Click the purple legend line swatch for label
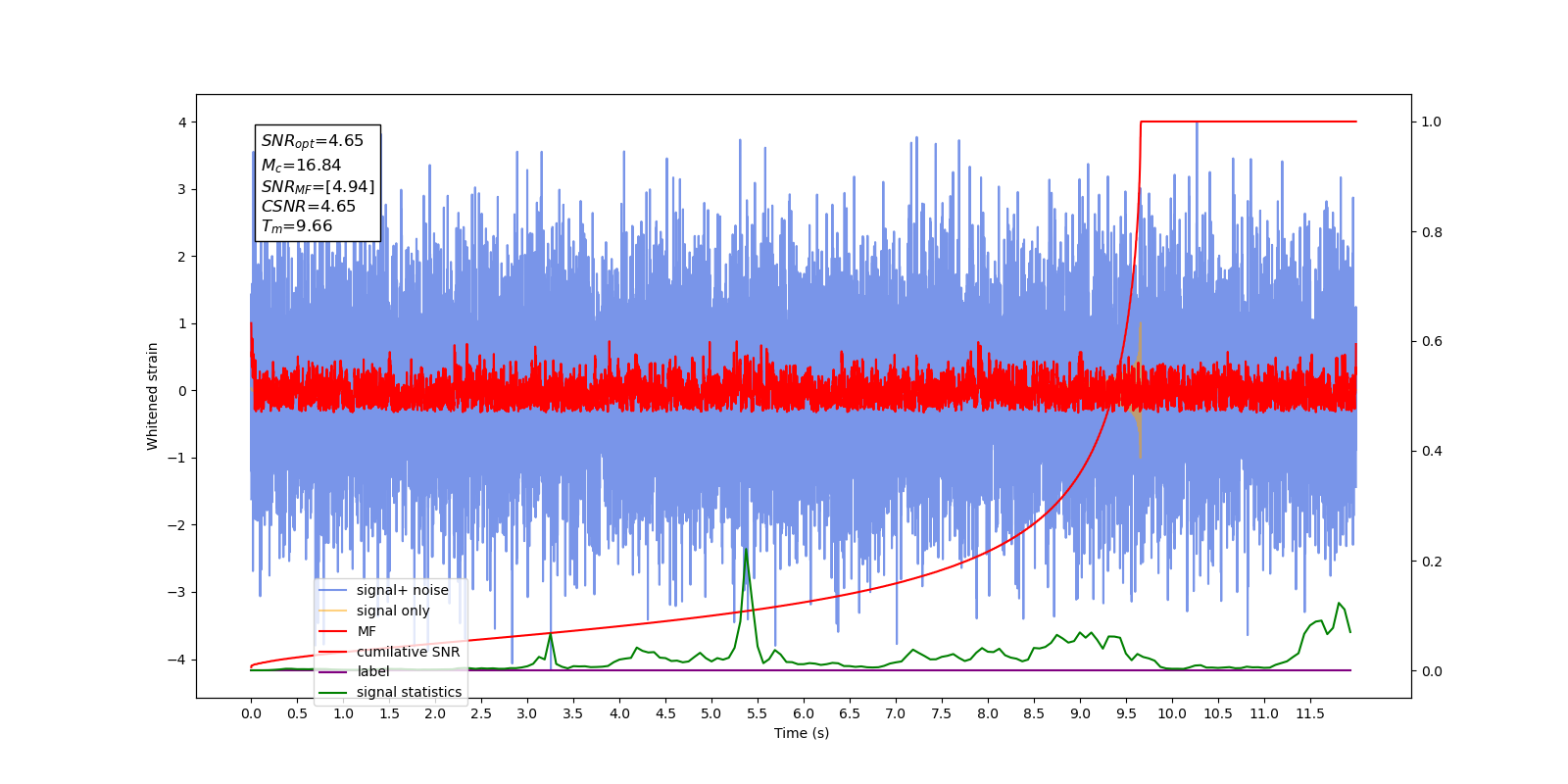Viewport: 1568px width, 784px height. 333,671
